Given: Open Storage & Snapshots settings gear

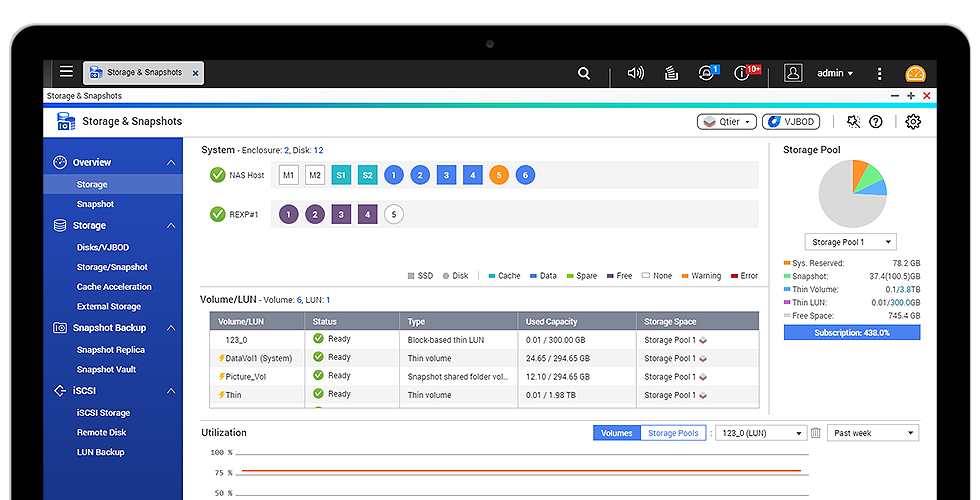Looking at the screenshot, I should [913, 122].
